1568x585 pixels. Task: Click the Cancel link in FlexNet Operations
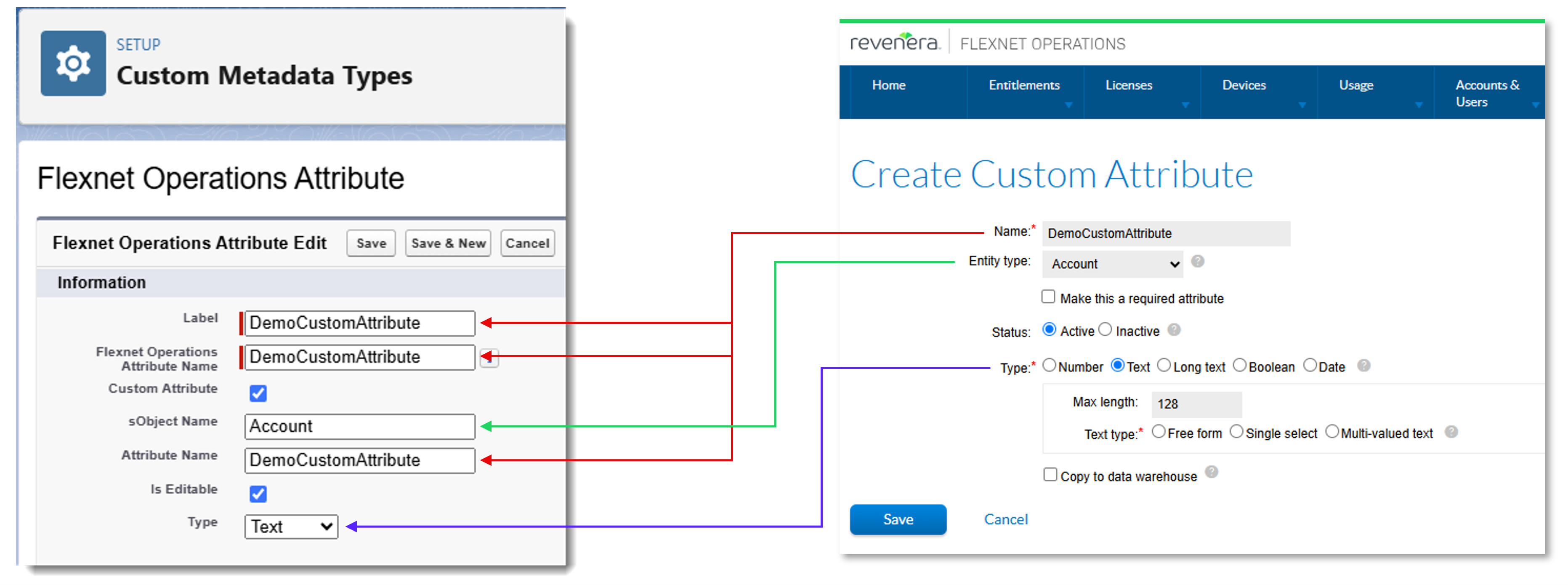[1006, 519]
